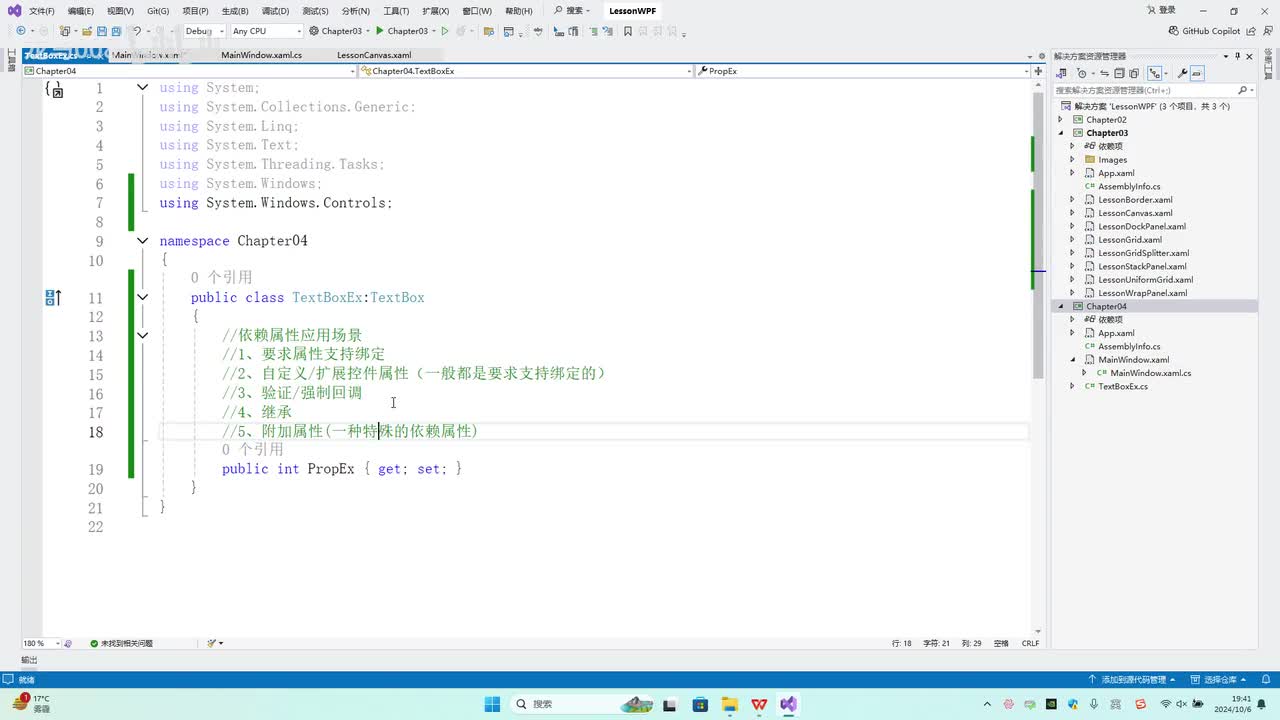Expand the Chapter02 project node
Viewport: 1280px width, 720px height.
point(1062,120)
